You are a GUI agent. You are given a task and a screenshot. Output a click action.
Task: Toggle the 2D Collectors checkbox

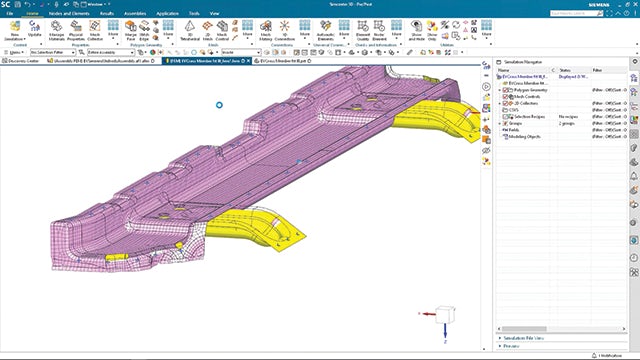(x=505, y=103)
